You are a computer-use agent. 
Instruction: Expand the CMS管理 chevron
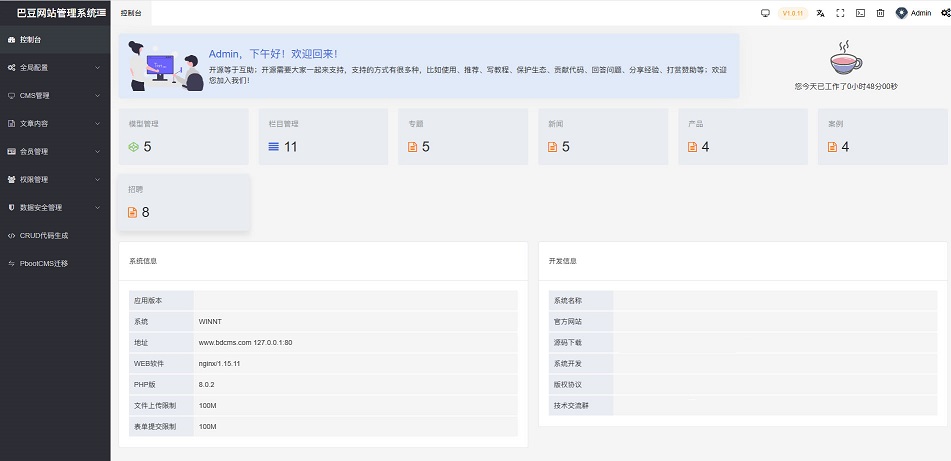point(98,96)
